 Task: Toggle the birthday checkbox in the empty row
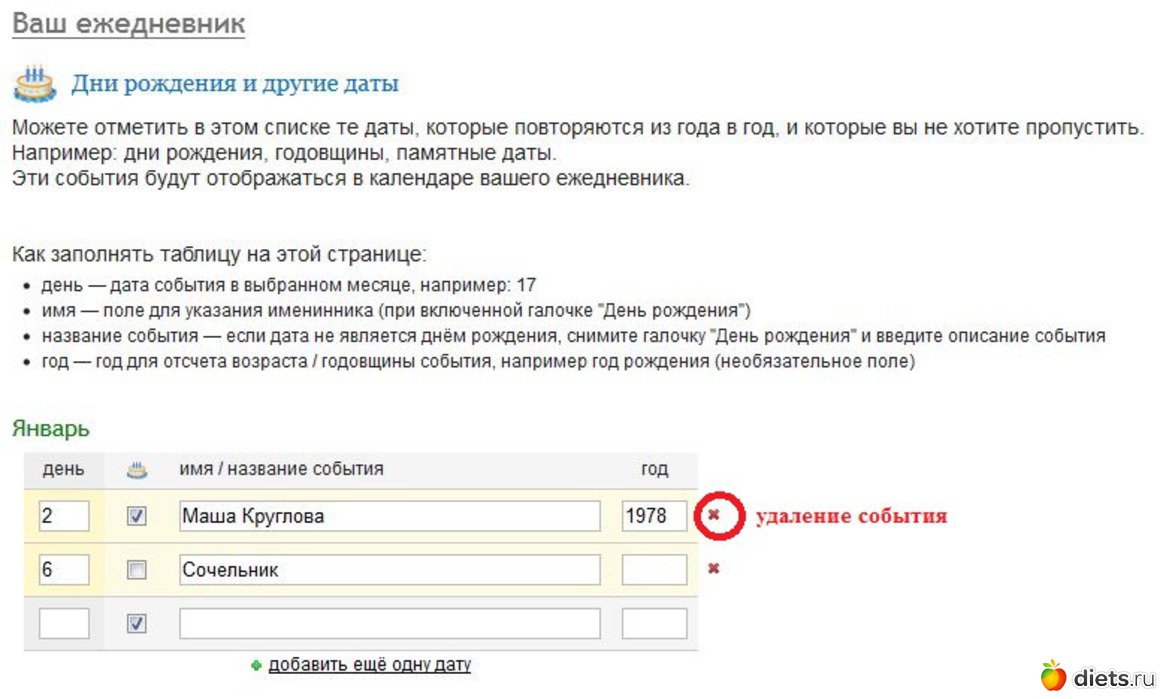click(x=137, y=623)
